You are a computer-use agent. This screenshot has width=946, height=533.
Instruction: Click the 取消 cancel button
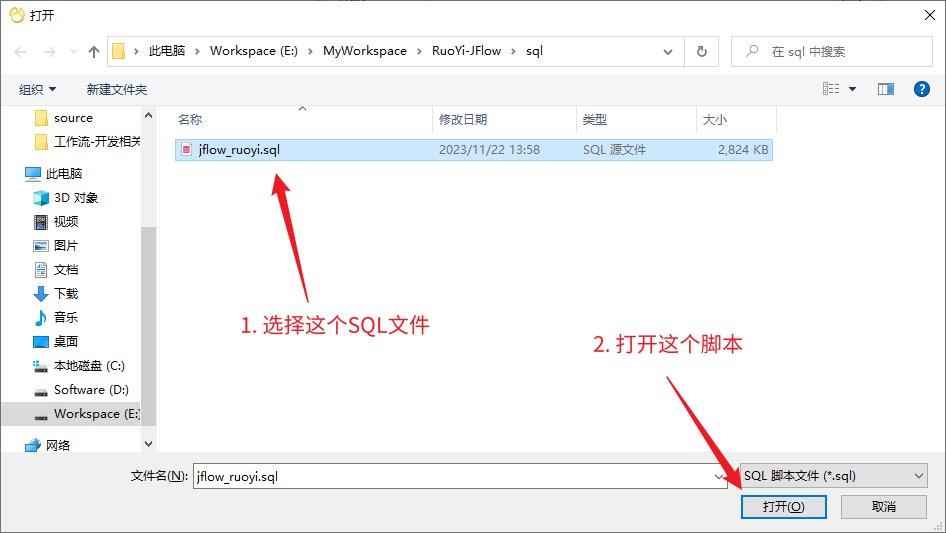pyautogui.click(x=883, y=507)
